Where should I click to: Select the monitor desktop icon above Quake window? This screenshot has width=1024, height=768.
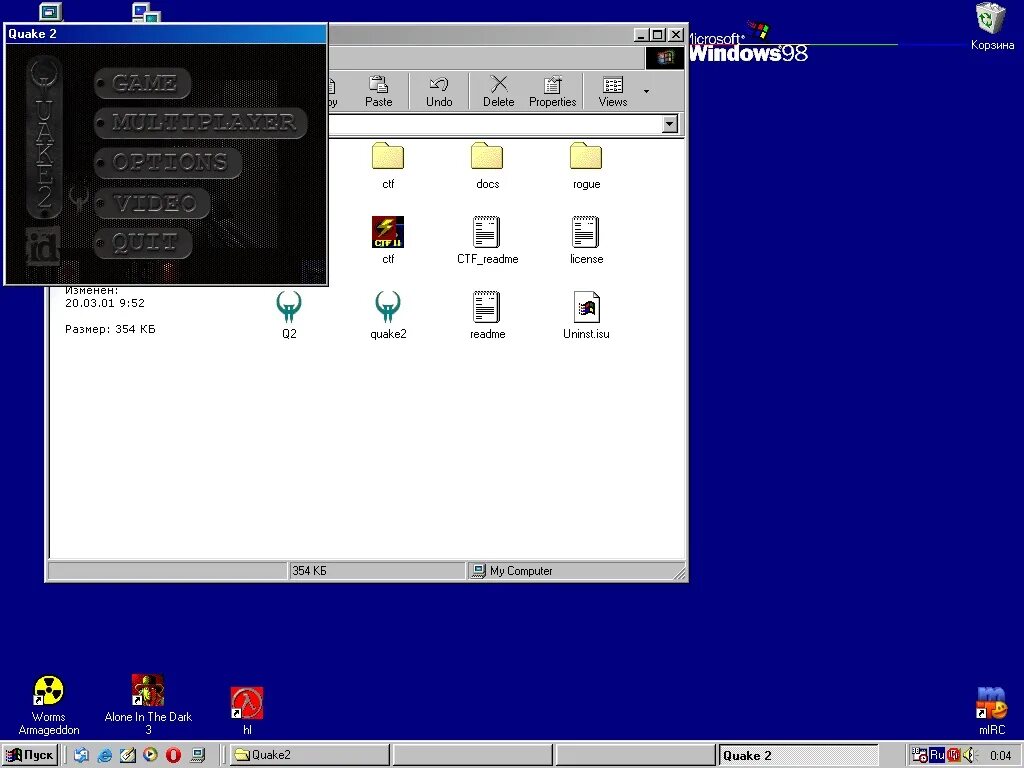50,11
